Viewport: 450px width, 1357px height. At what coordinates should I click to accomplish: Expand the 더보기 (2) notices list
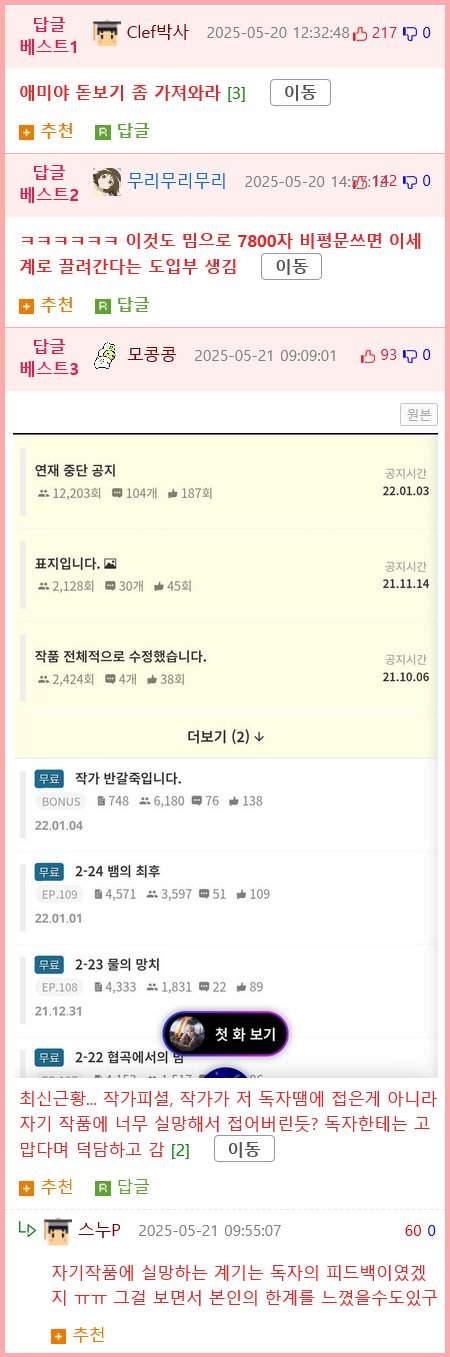226,736
